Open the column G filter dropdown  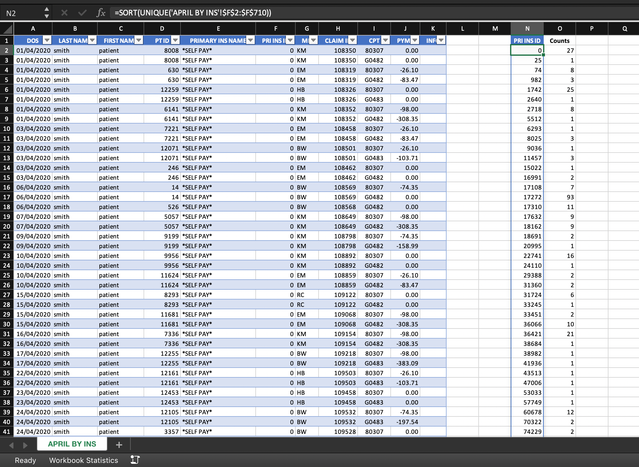(x=313, y=40)
